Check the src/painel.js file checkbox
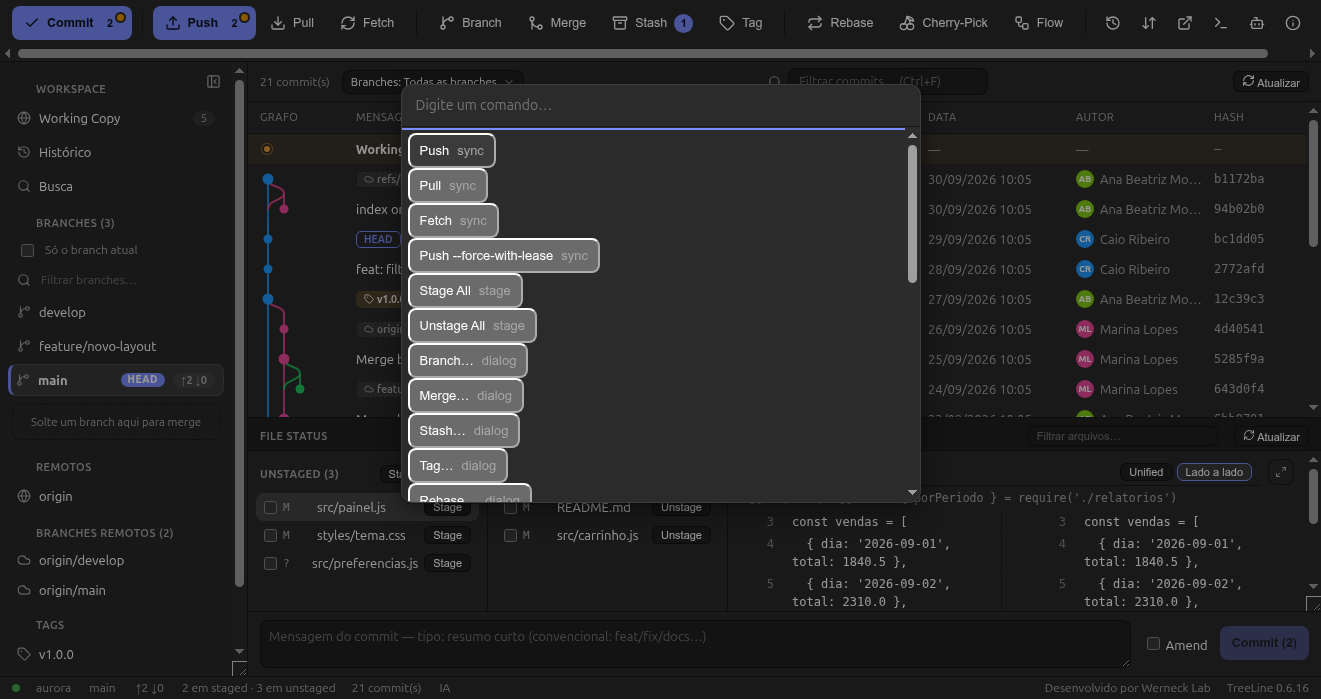 coord(270,508)
